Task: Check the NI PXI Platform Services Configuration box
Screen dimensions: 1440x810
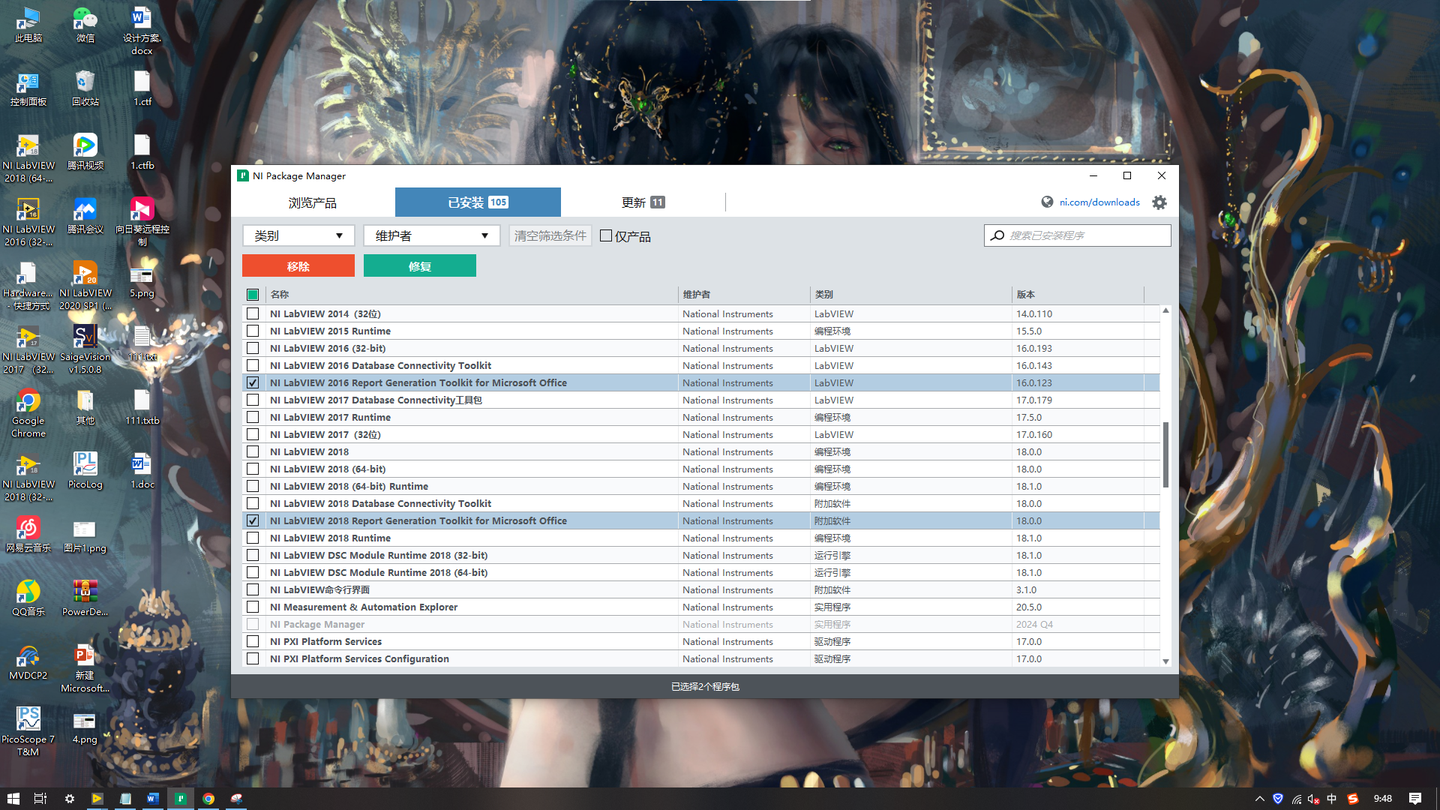Action: tap(252, 659)
